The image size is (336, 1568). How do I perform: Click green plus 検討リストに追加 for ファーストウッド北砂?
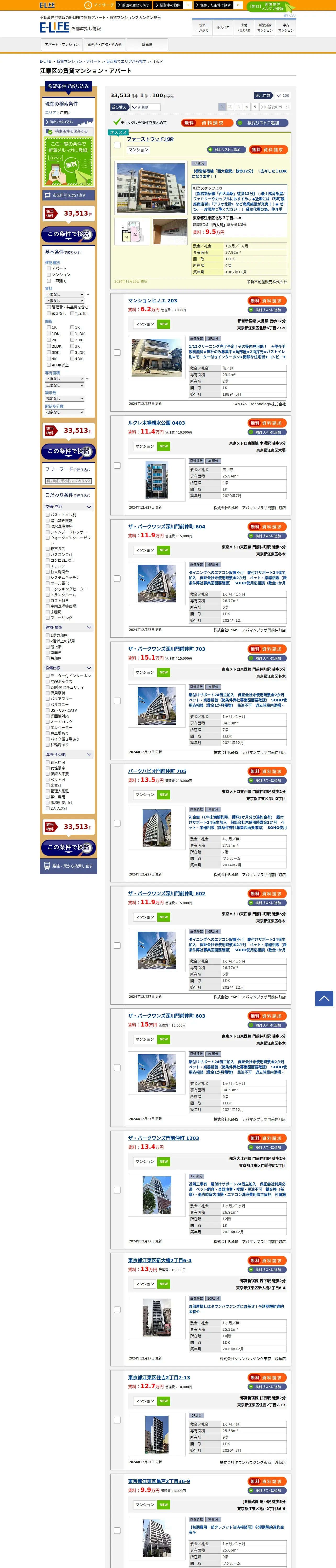tap(227, 150)
